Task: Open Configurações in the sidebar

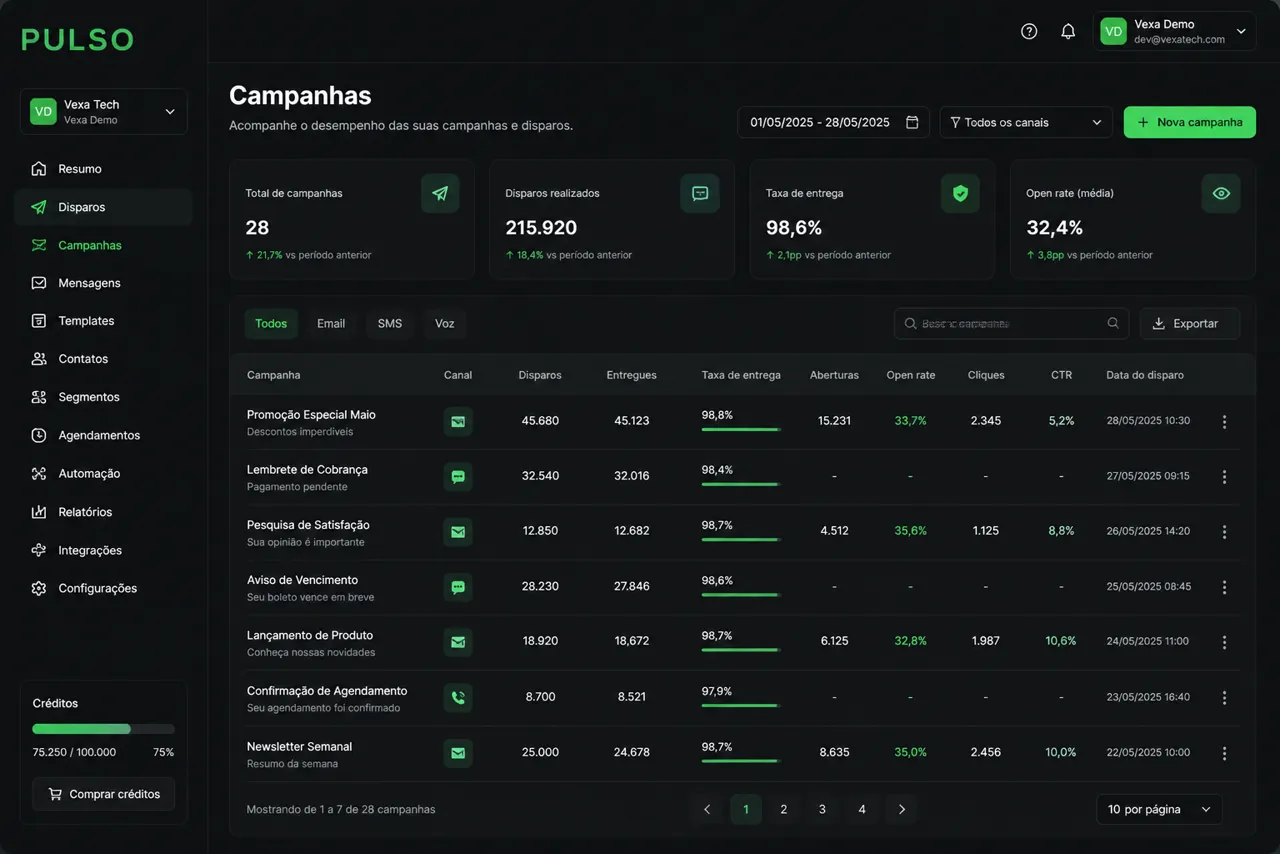Action: coord(103,588)
